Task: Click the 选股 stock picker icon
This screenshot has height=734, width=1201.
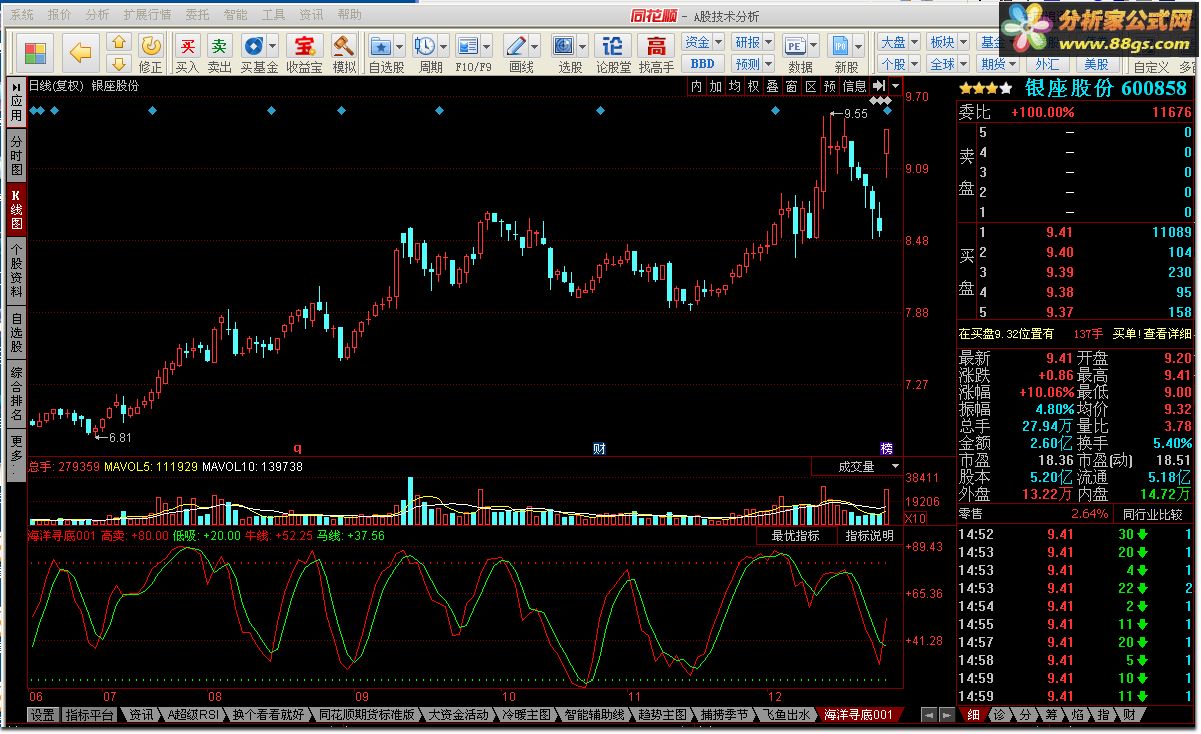Action: coord(564,46)
